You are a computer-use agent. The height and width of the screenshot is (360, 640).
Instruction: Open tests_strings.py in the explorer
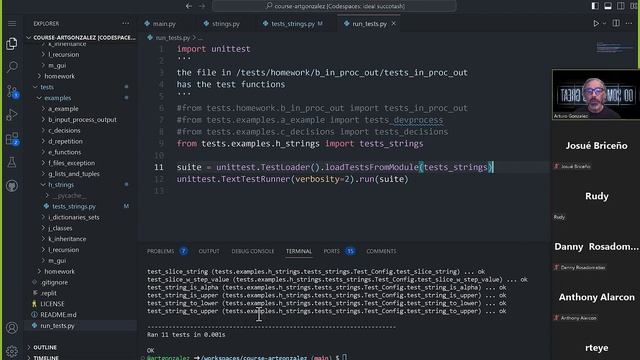(74, 206)
